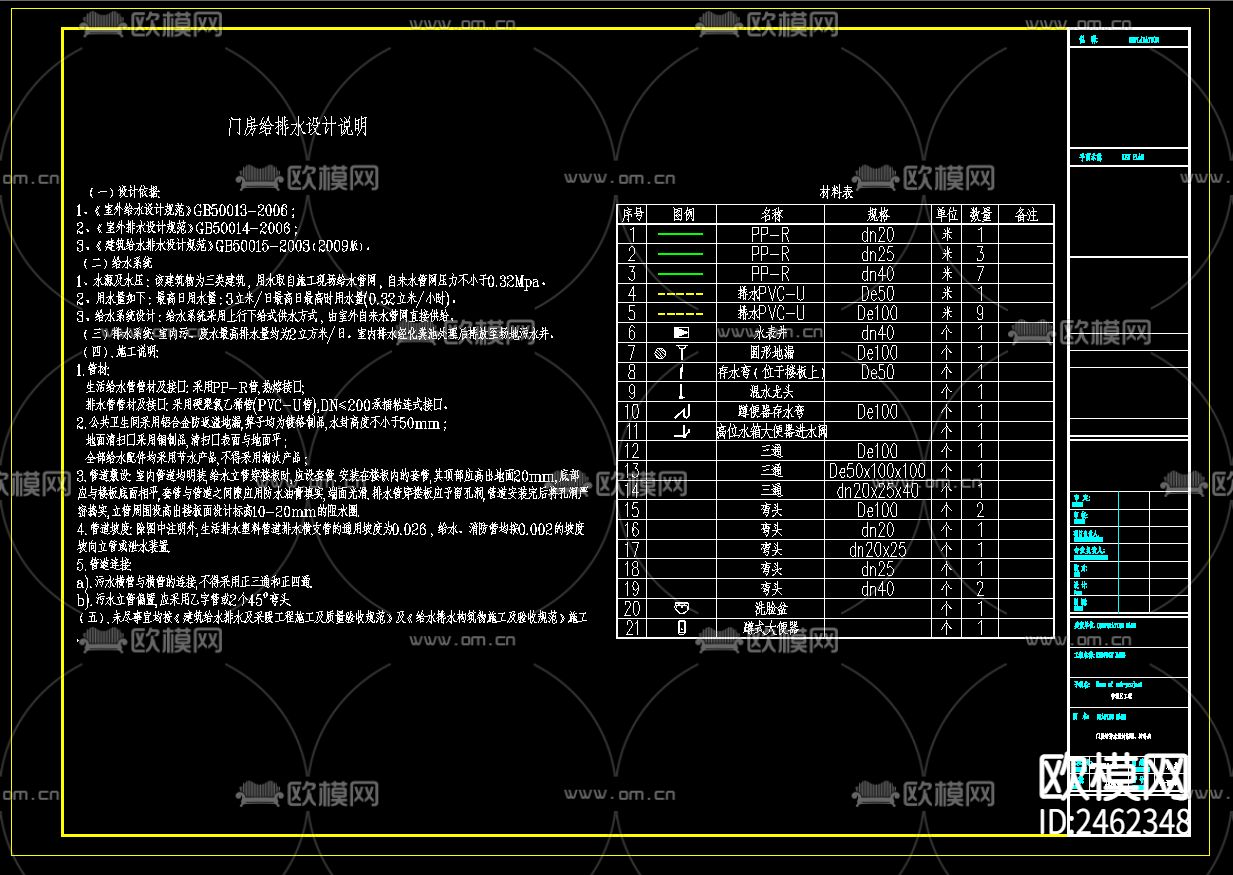Click the 单位 column header
Screen dimensions: 1233x875
tap(946, 215)
